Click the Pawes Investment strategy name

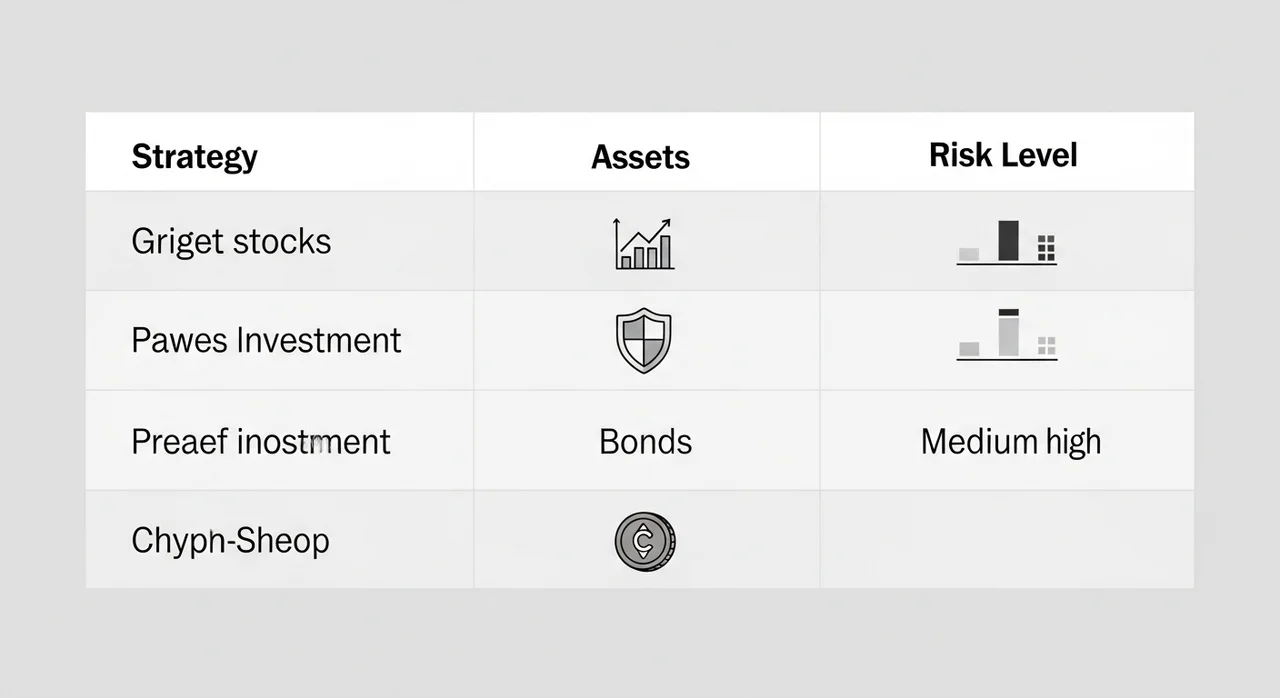266,340
